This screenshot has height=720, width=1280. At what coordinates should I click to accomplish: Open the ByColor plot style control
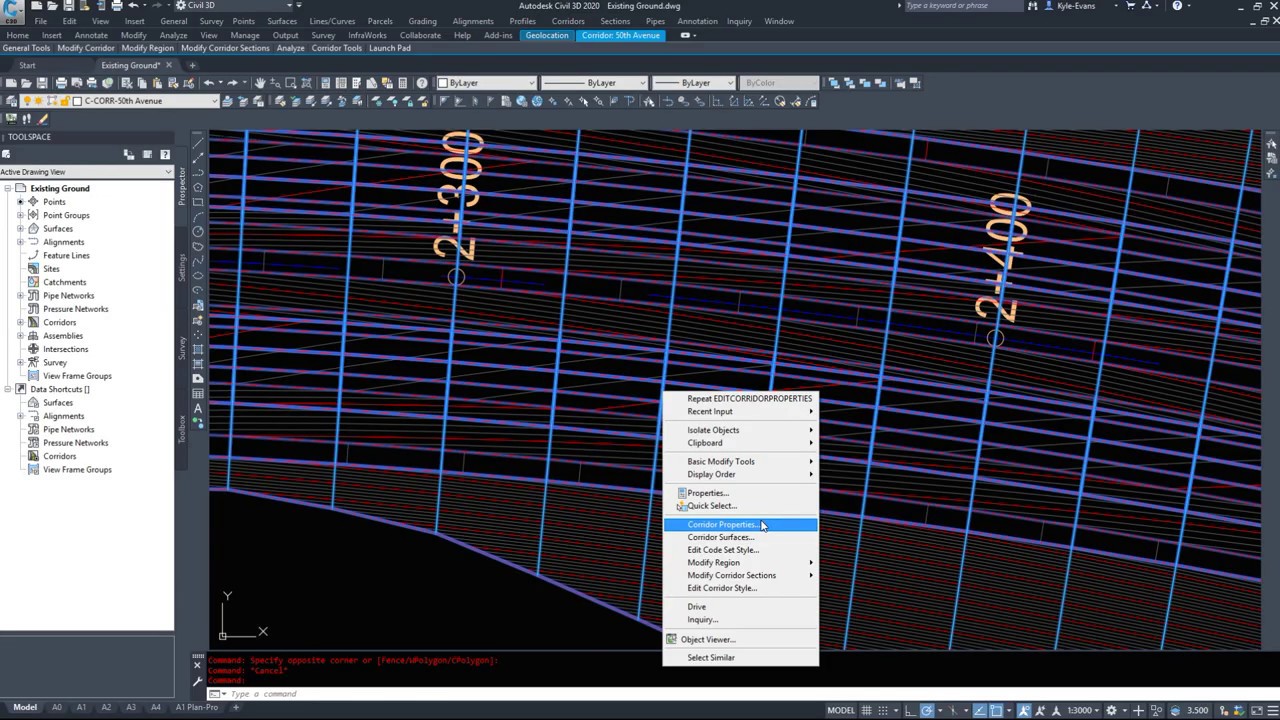tap(780, 83)
